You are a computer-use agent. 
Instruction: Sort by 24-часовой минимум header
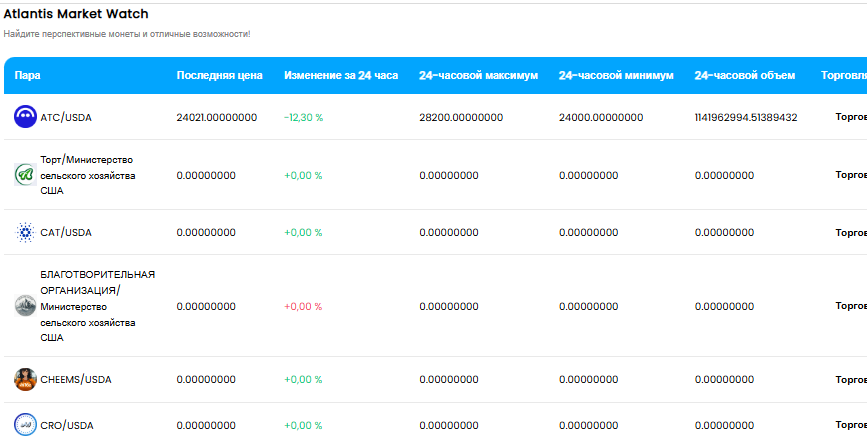pos(616,75)
